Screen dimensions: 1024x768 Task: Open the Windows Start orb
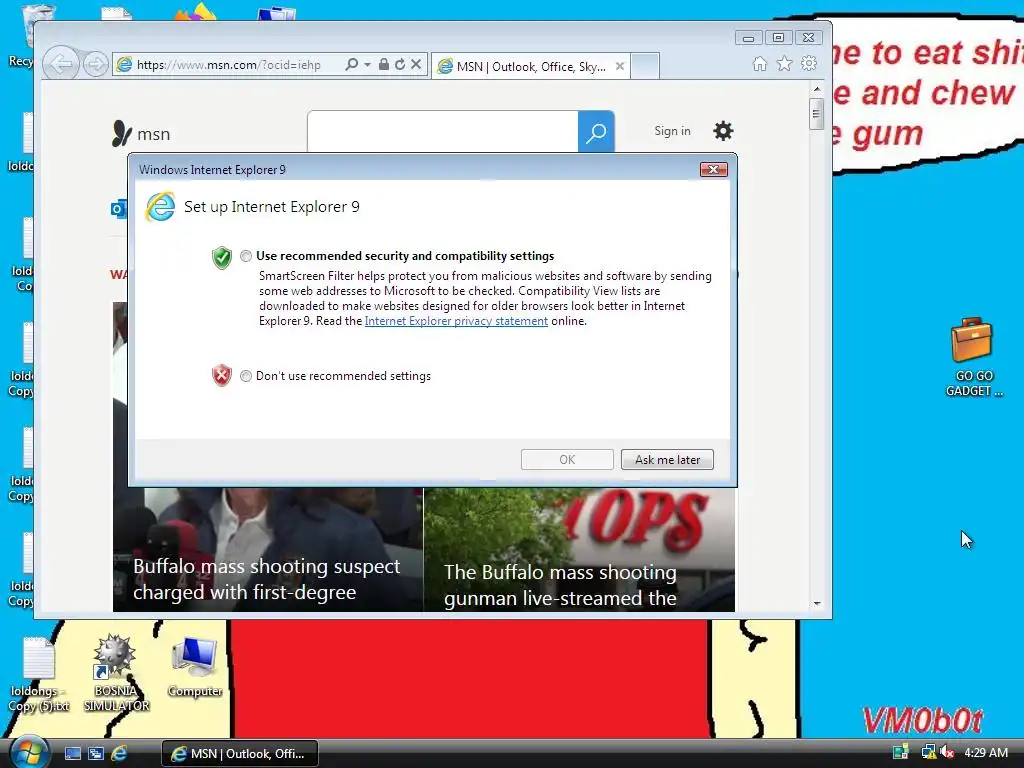pos(29,753)
